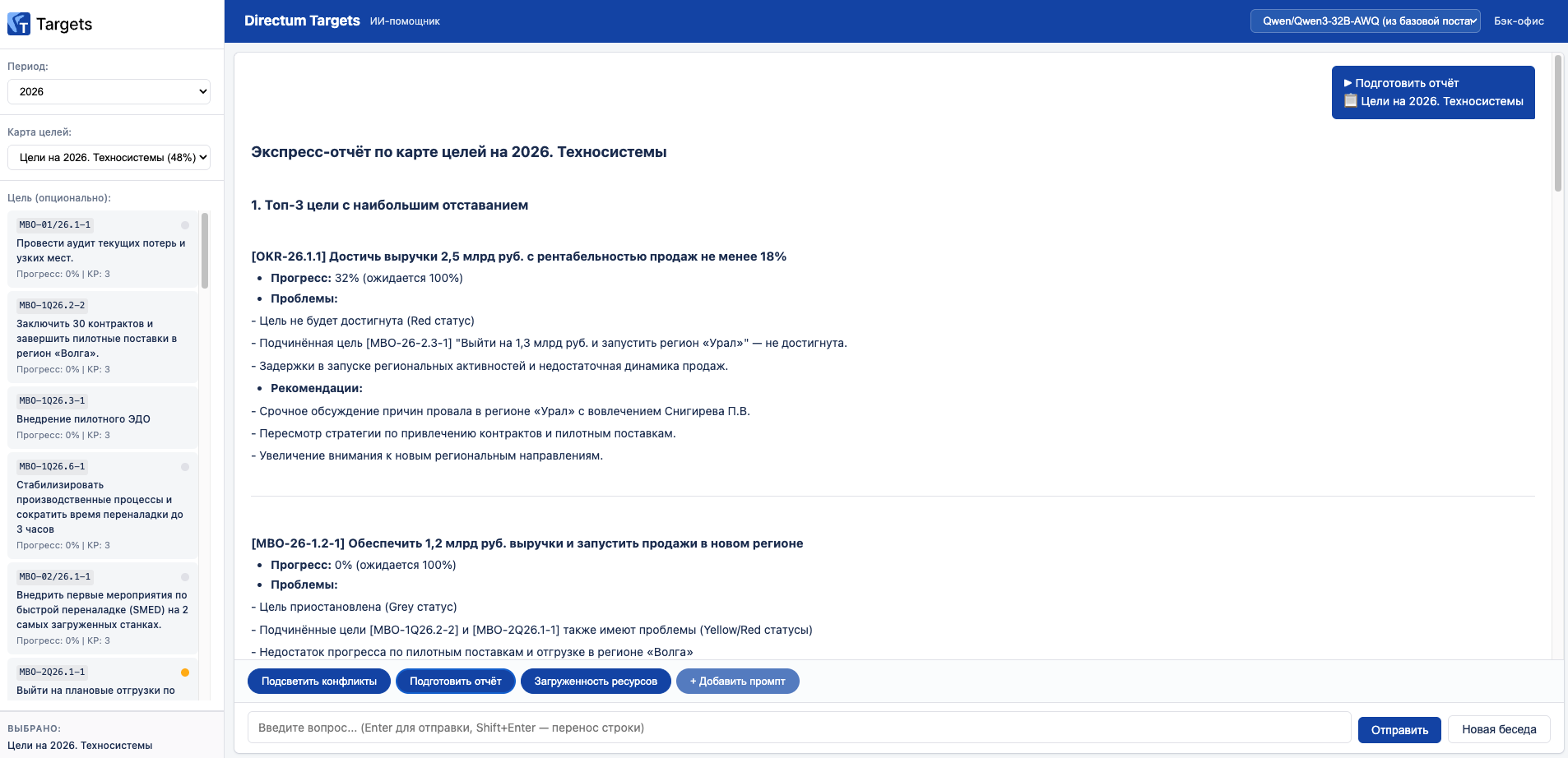This screenshot has width=1568, height=758.
Task: Click the line "Задержки в запуске региональных активностей"
Action: [489, 366]
